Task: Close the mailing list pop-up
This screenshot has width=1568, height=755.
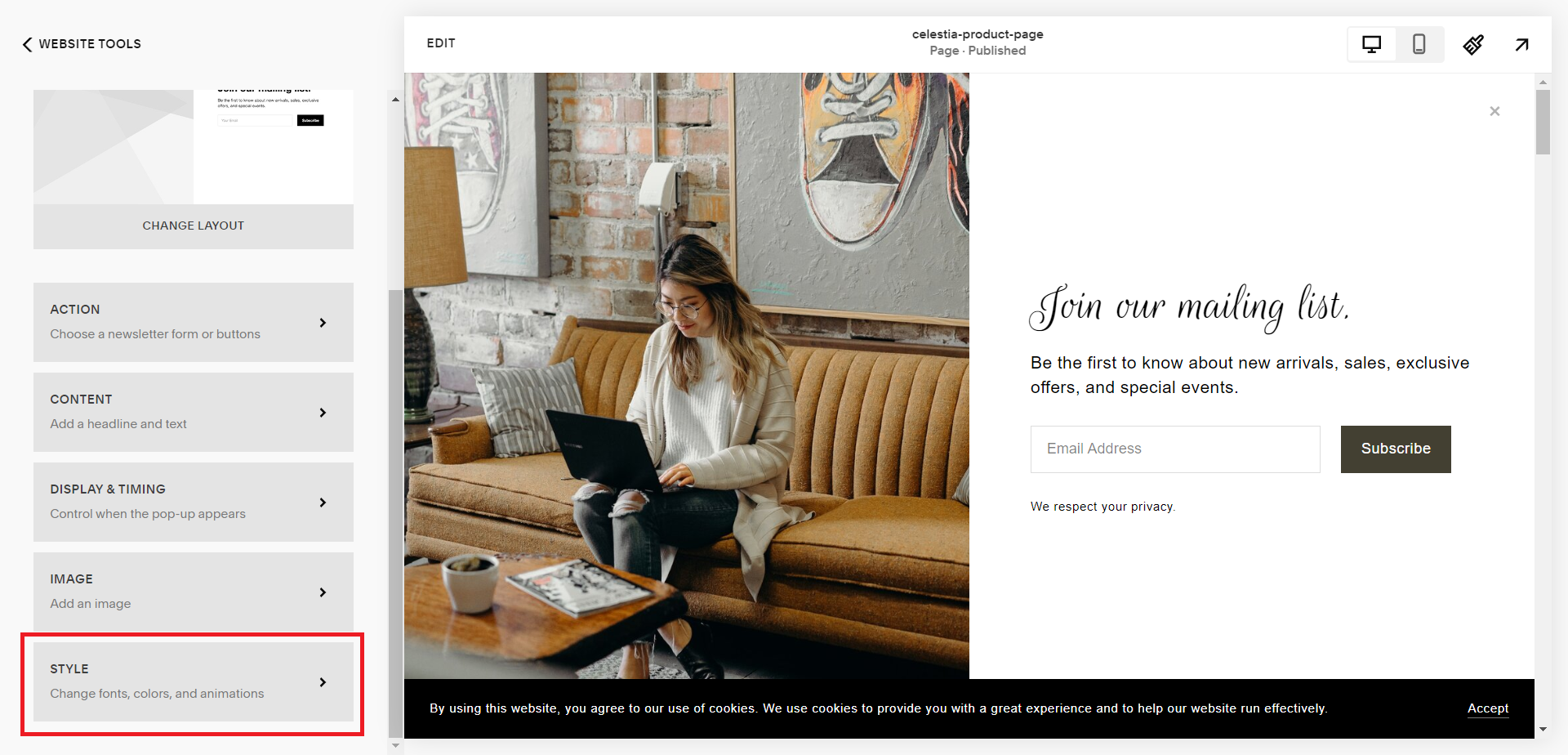Action: [1494, 111]
